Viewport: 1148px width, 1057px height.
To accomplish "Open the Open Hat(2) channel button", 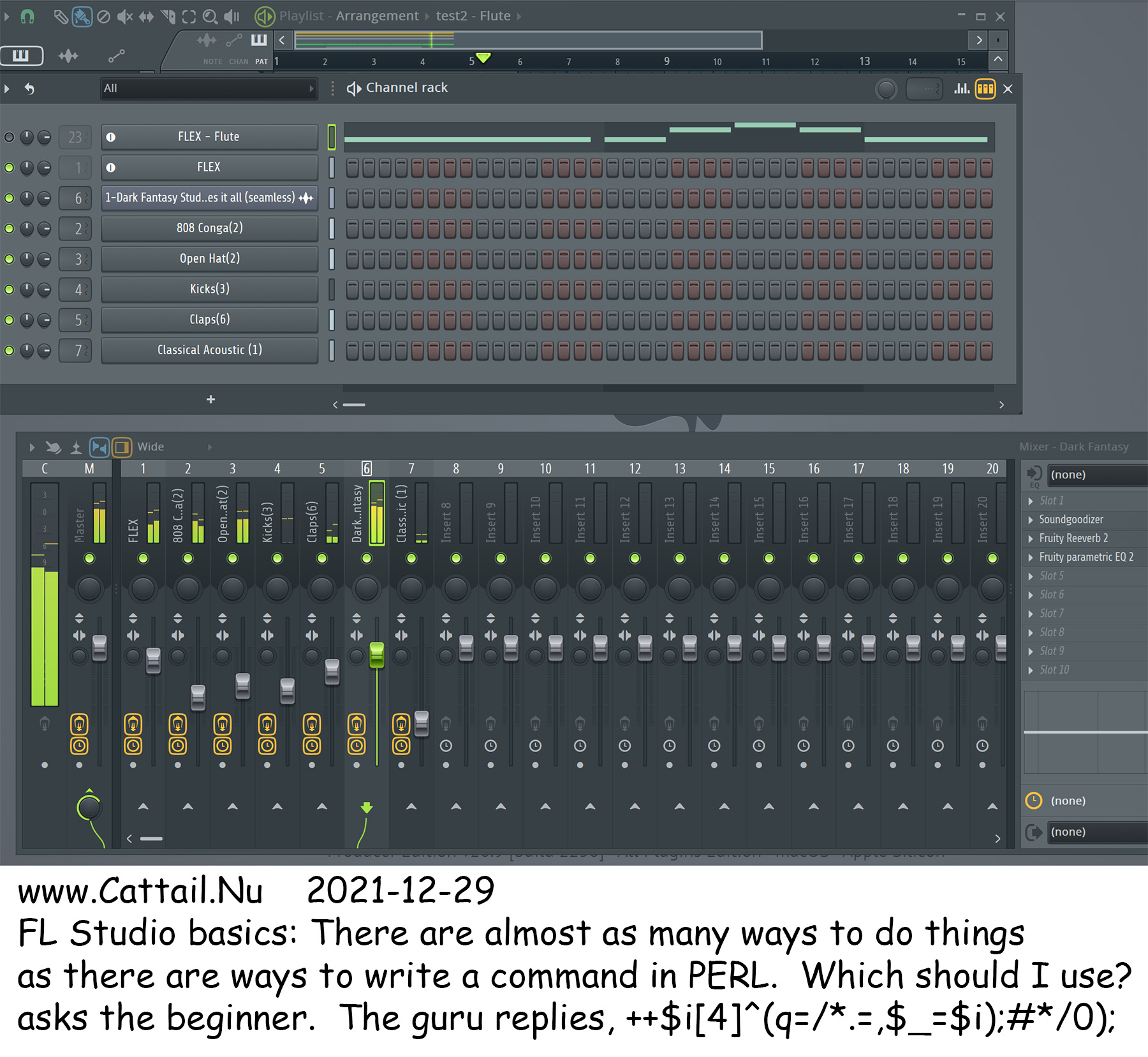I will point(209,258).
